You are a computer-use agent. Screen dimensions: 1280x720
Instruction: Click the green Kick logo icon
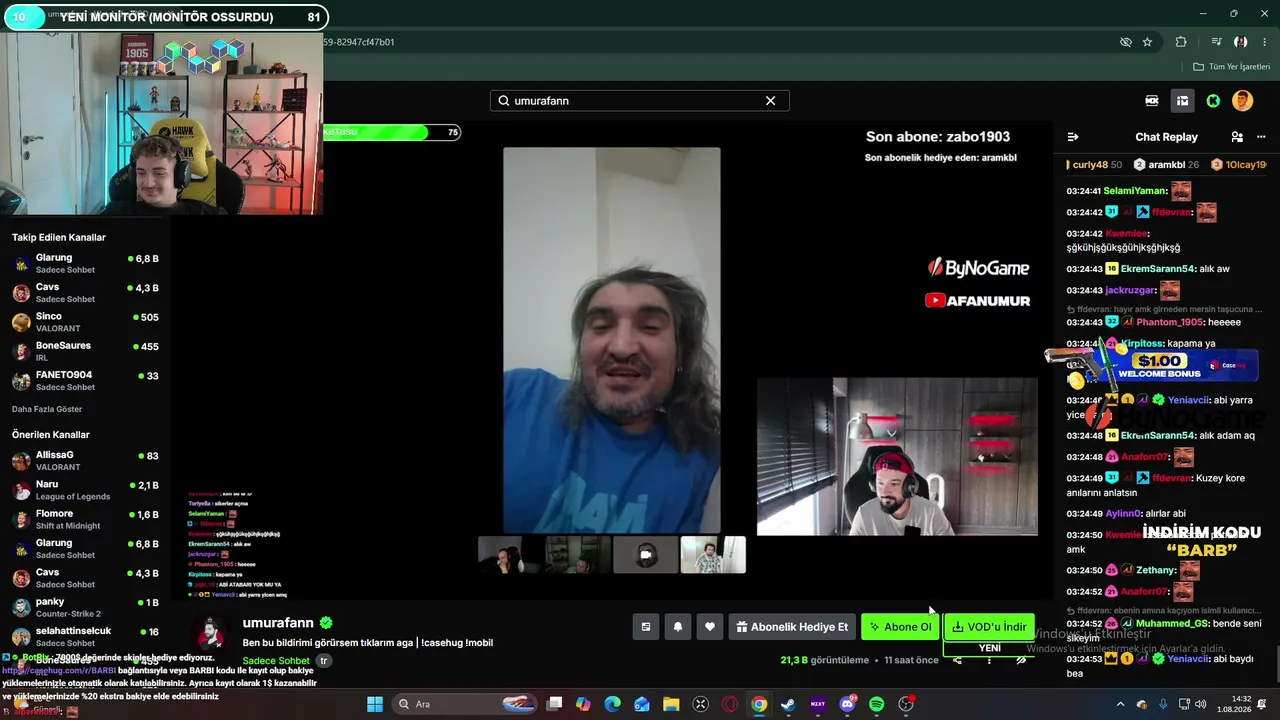[x=1213, y=101]
